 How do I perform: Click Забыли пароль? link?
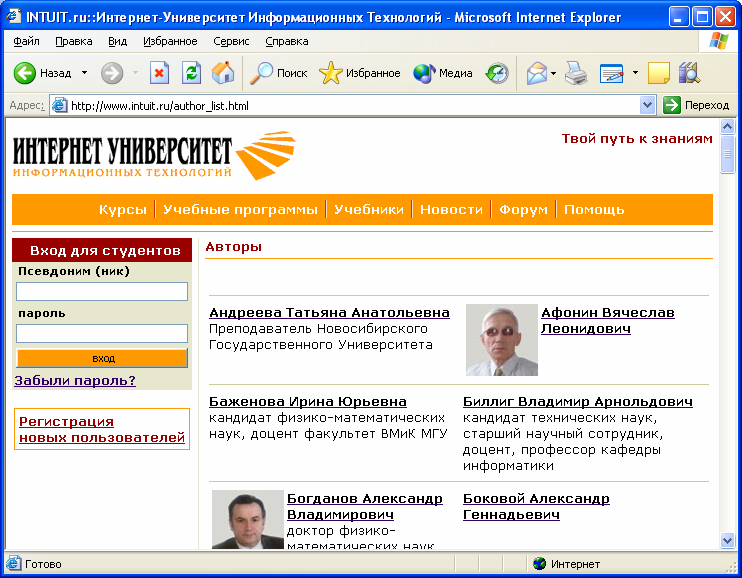coord(75,380)
